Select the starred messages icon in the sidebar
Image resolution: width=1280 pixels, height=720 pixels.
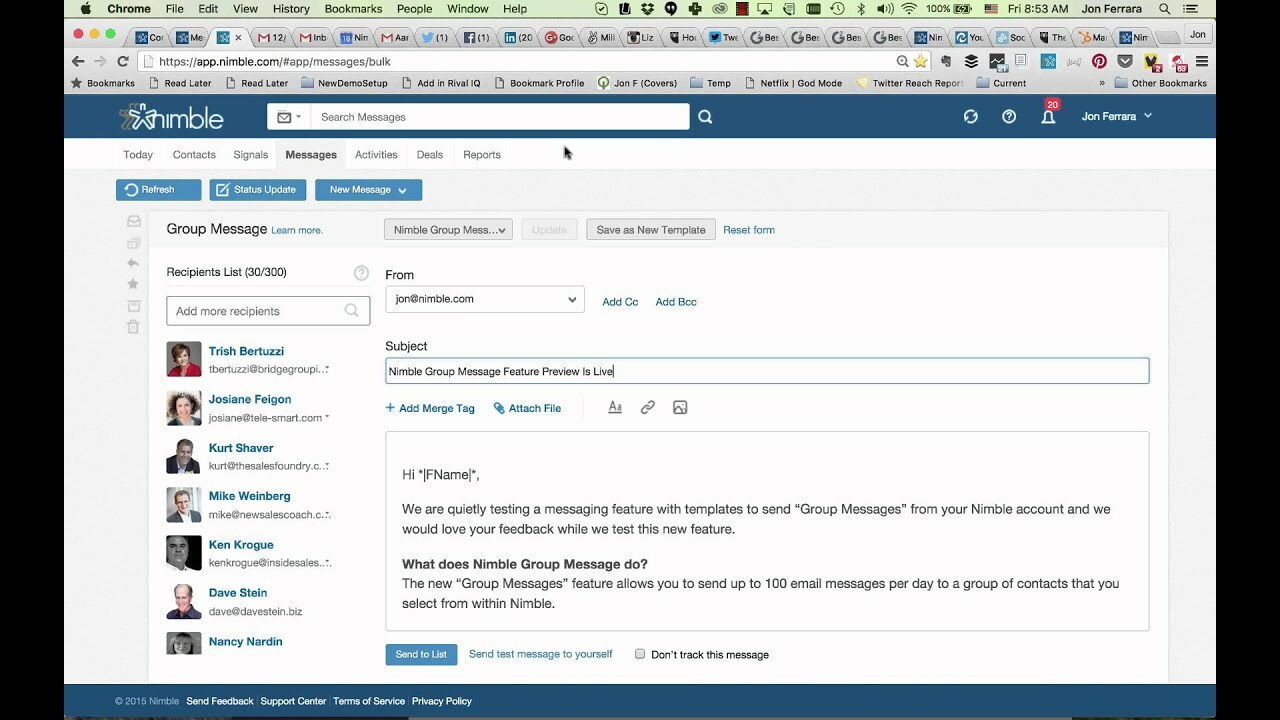point(132,284)
